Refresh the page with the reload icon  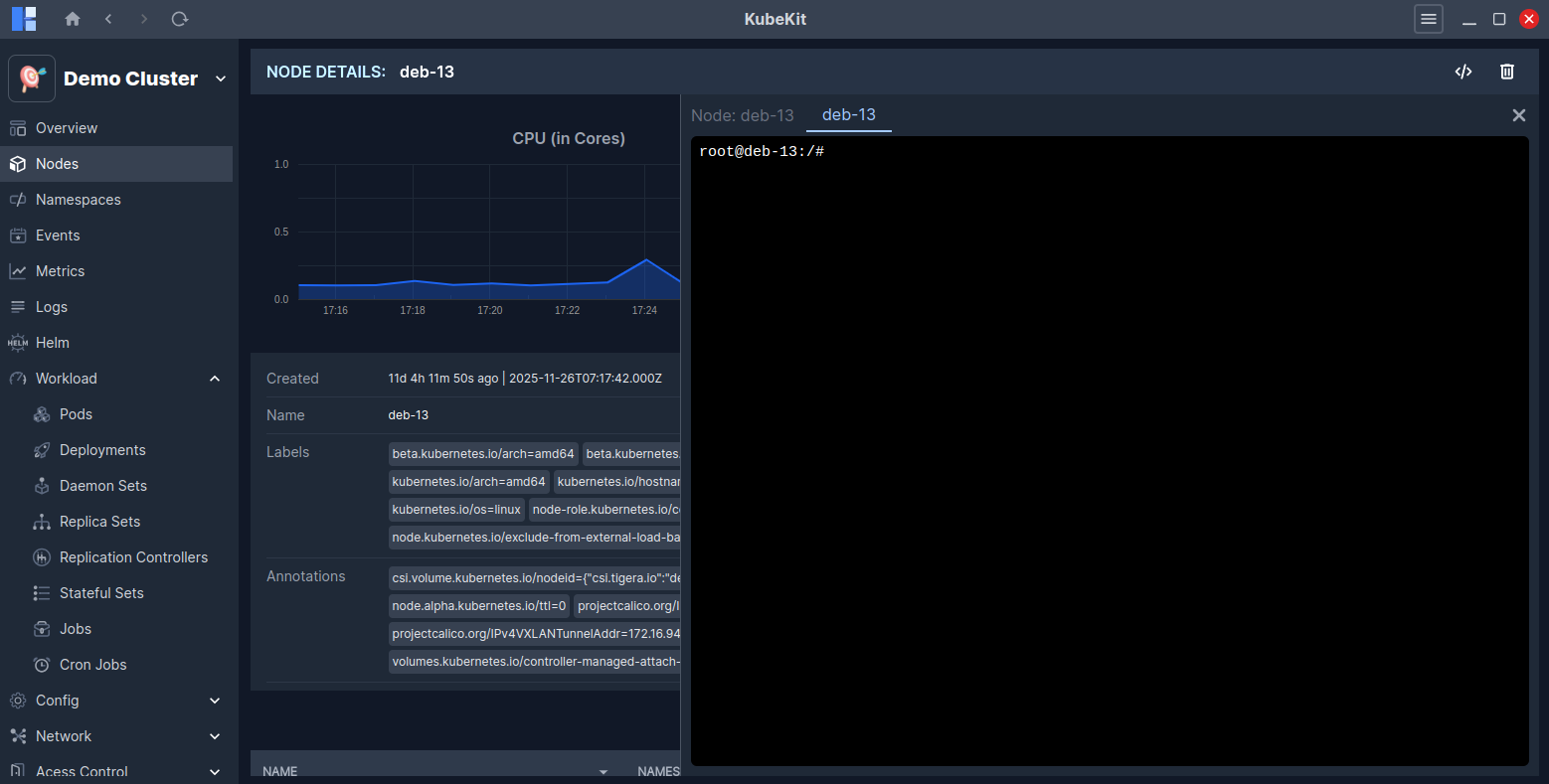coord(179,18)
